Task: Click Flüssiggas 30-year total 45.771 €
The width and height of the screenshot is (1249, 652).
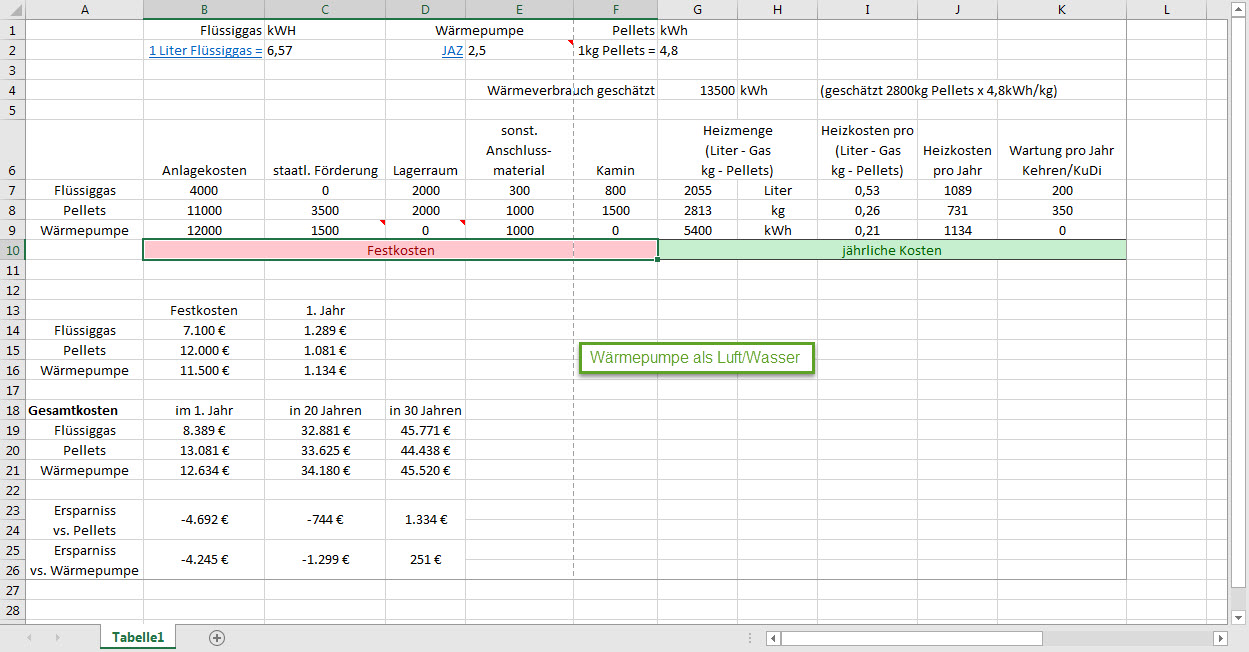Action: (x=425, y=430)
